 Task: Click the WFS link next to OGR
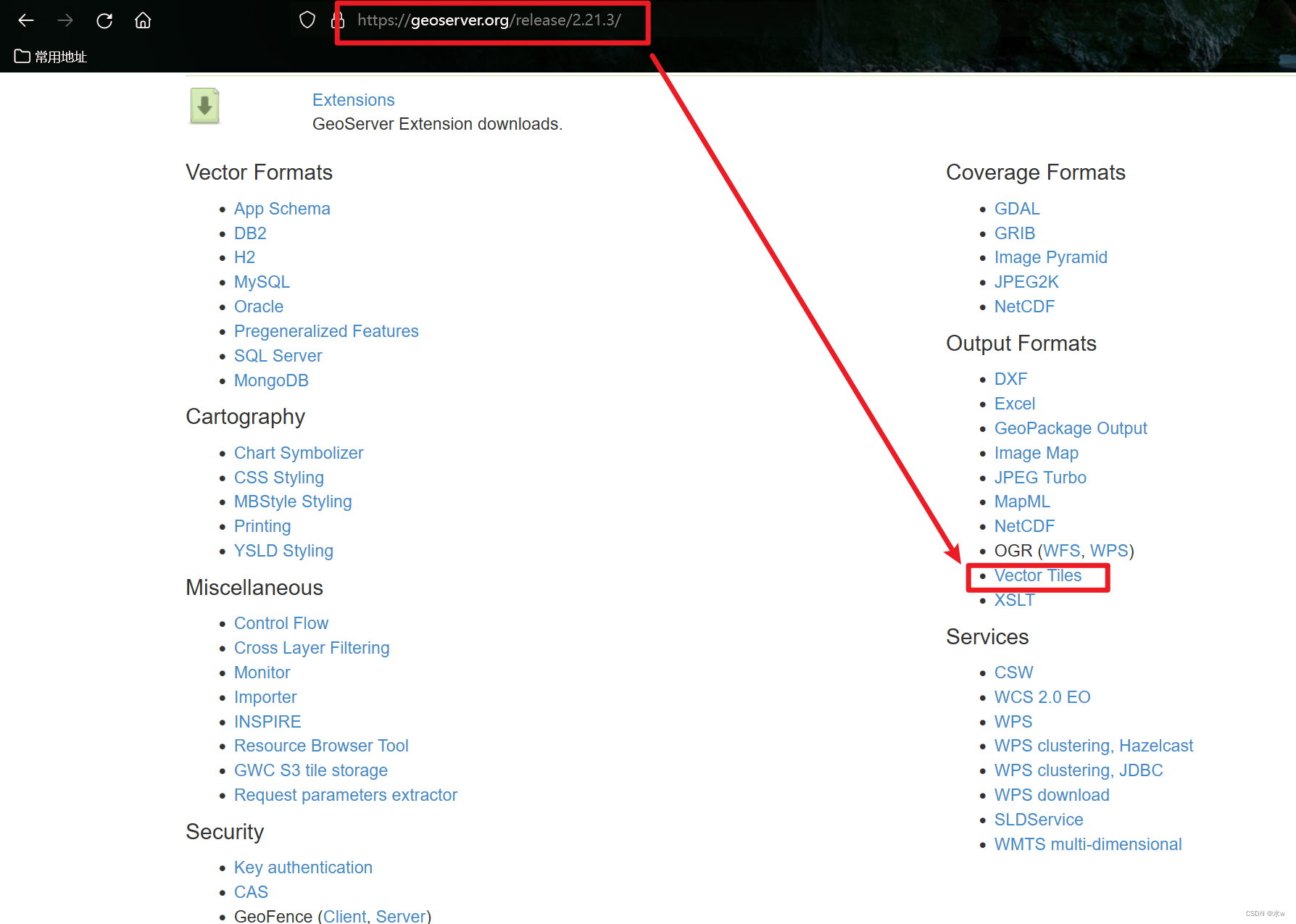(1062, 551)
